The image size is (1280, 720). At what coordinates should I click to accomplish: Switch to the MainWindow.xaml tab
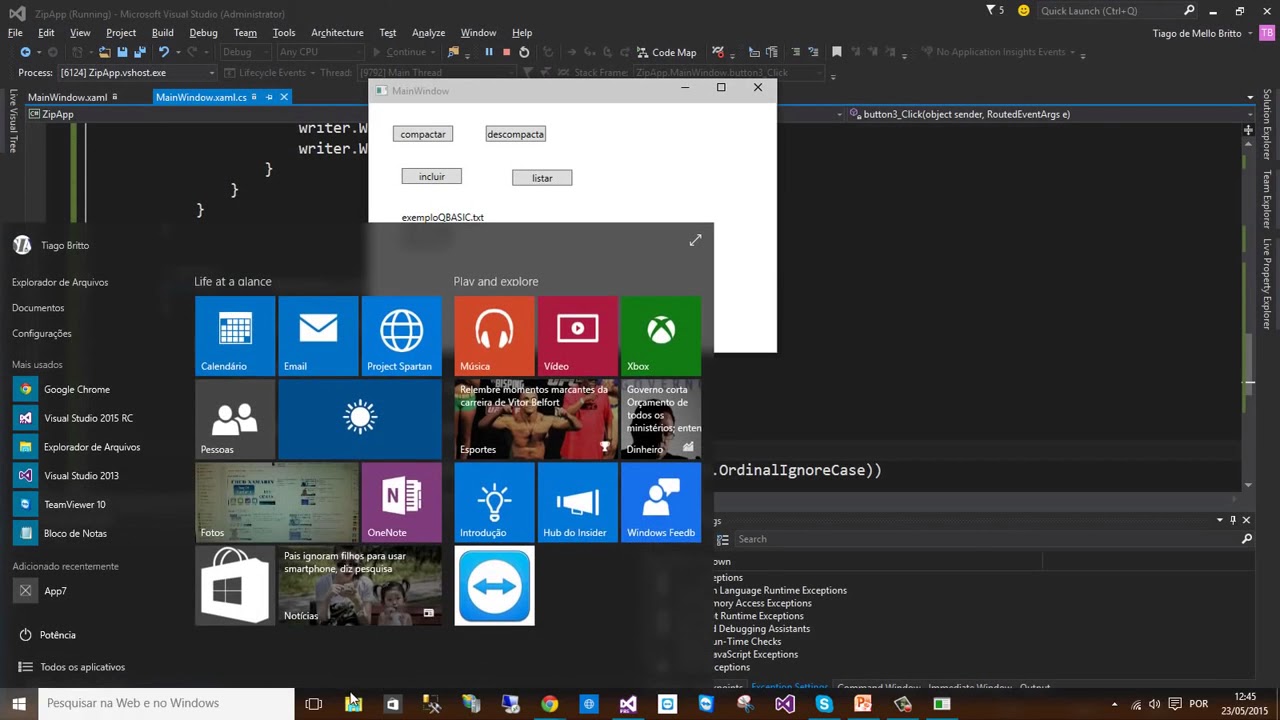(x=67, y=97)
